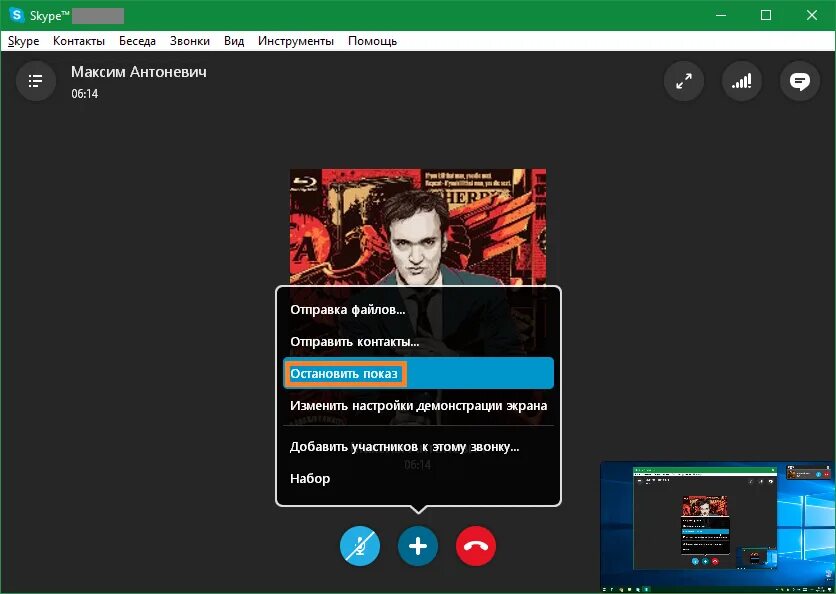Viewport: 836px width, 594px height.
Task: Open the Skype menu
Action: [x=23, y=41]
